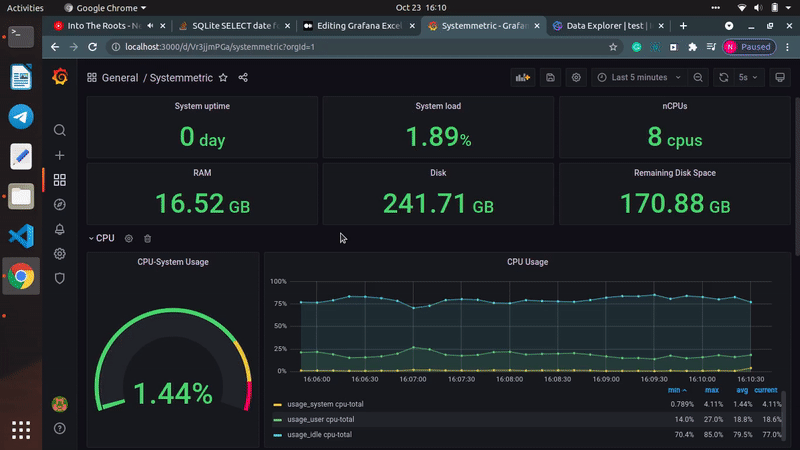Open Visual Studio Code from the dock
Image resolution: width=800 pixels, height=450 pixels.
(21, 236)
